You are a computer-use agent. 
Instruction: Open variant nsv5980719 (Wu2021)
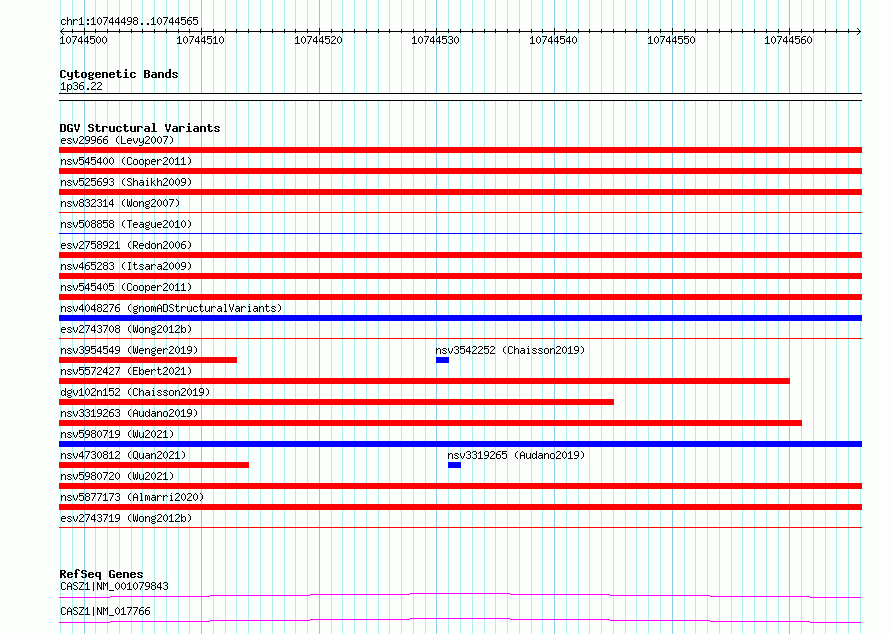[117, 434]
